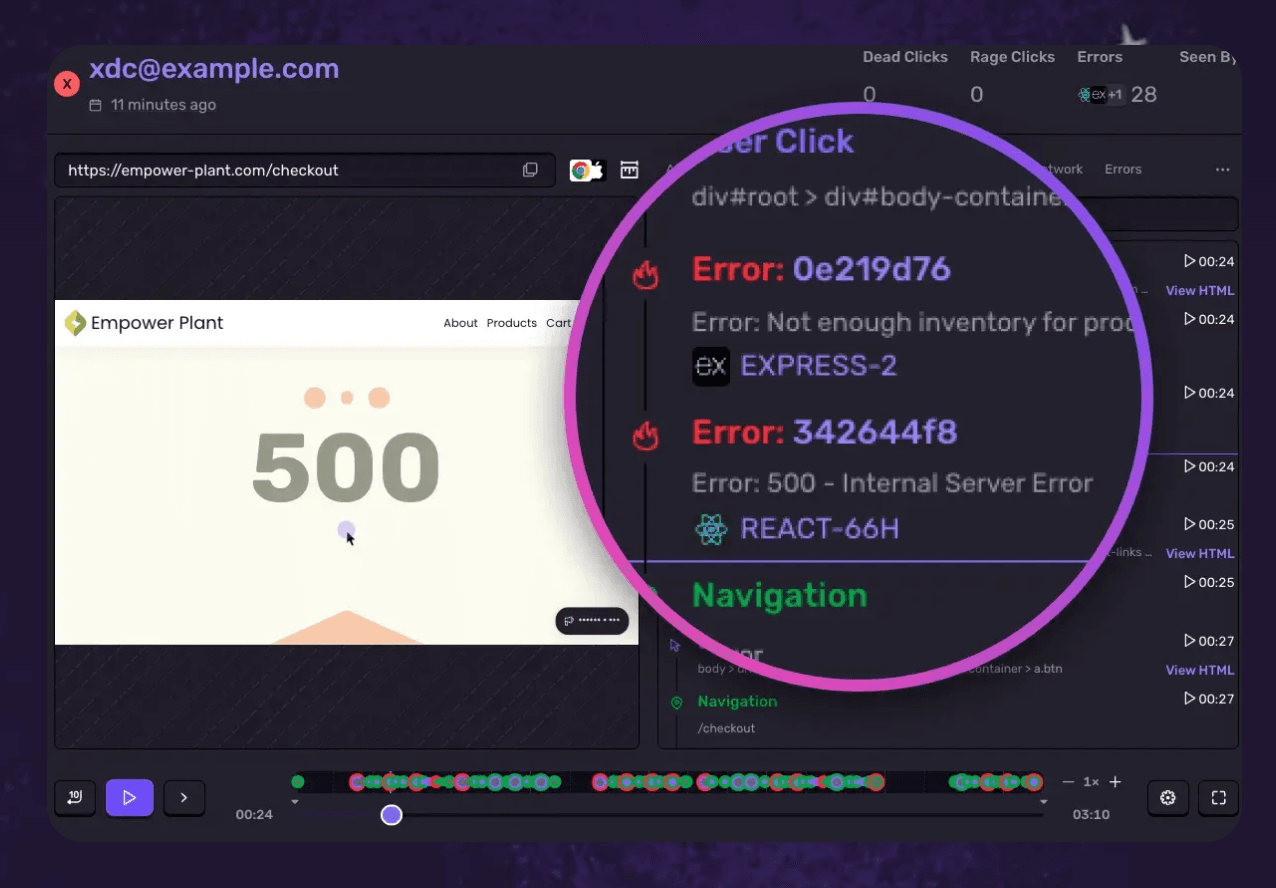Click the viewport size icon next to browser info
This screenshot has height=888, width=1276.
pyautogui.click(x=630, y=170)
